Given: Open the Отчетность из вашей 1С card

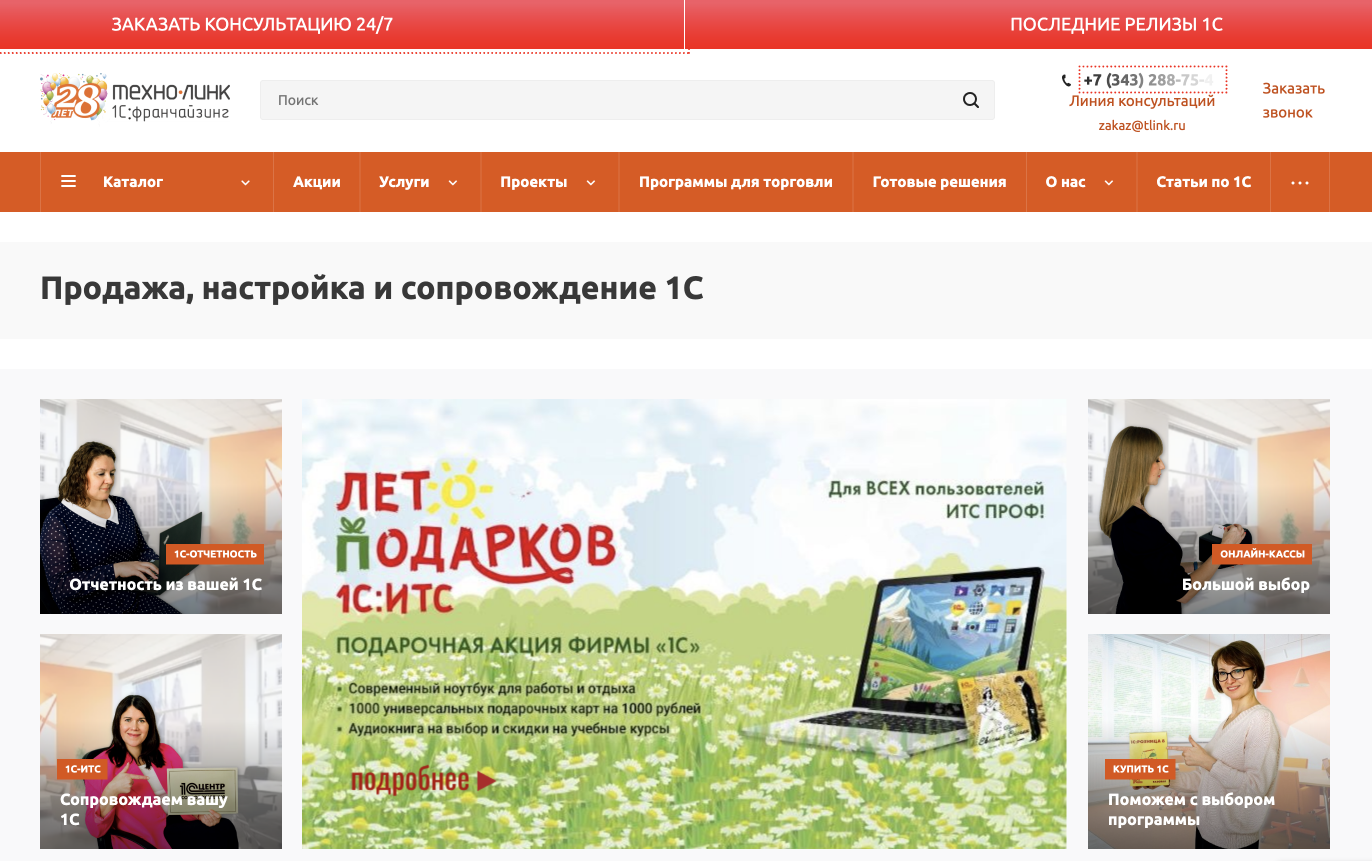Looking at the screenshot, I should click(x=161, y=506).
